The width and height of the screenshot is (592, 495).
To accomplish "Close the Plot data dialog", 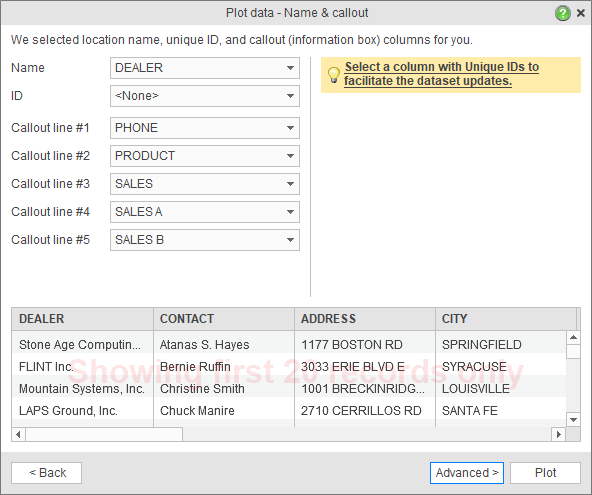I will pos(581,13).
